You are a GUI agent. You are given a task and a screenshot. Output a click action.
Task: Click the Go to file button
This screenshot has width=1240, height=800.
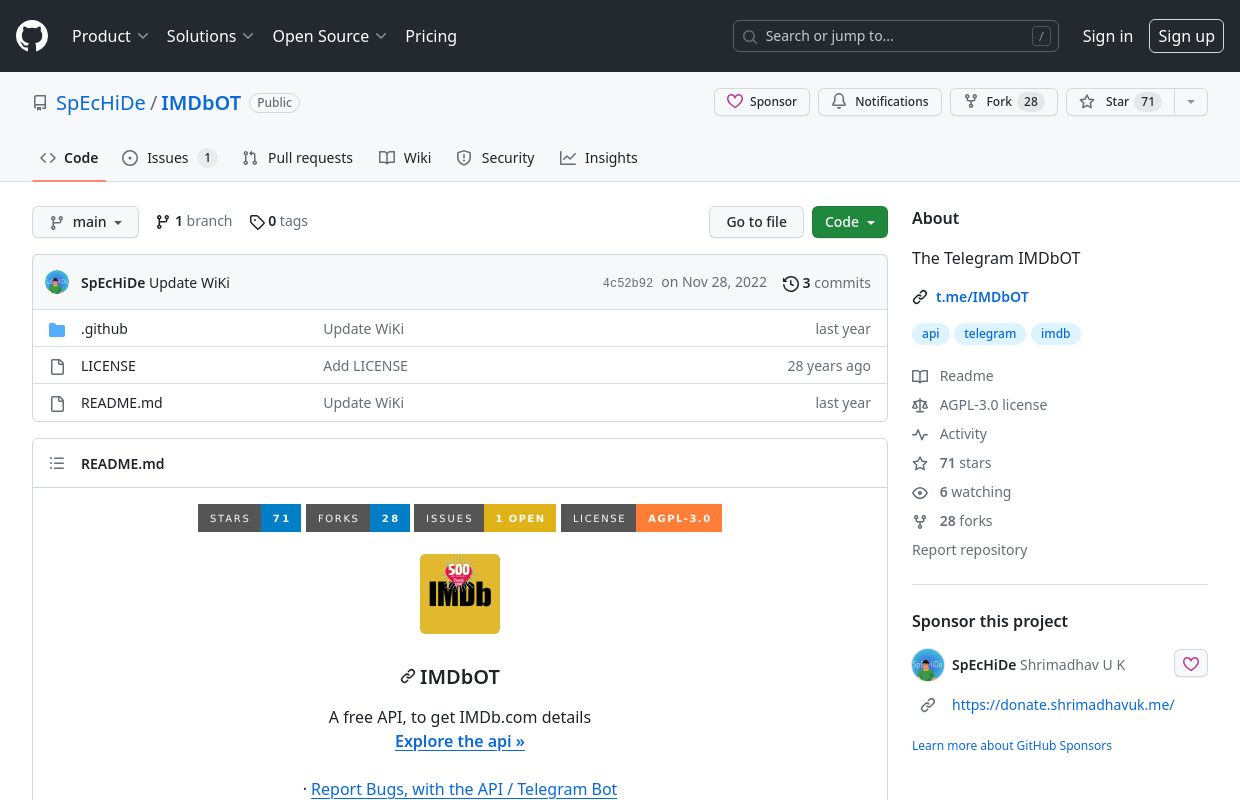(x=756, y=222)
